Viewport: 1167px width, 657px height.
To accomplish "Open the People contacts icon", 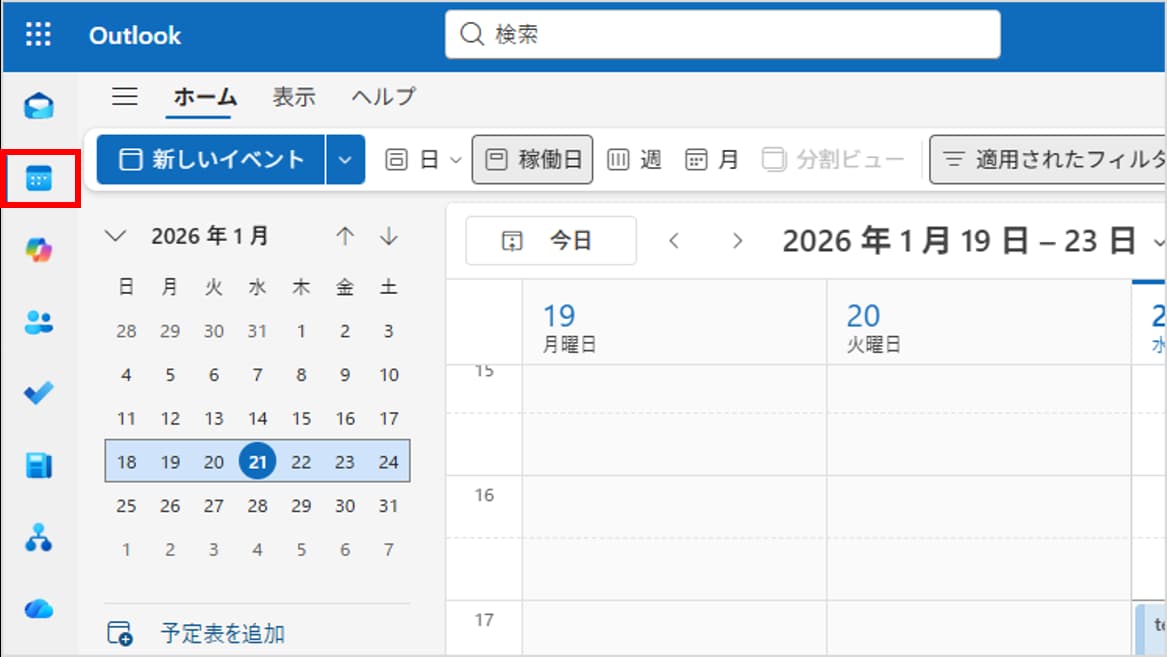I will [x=39, y=322].
